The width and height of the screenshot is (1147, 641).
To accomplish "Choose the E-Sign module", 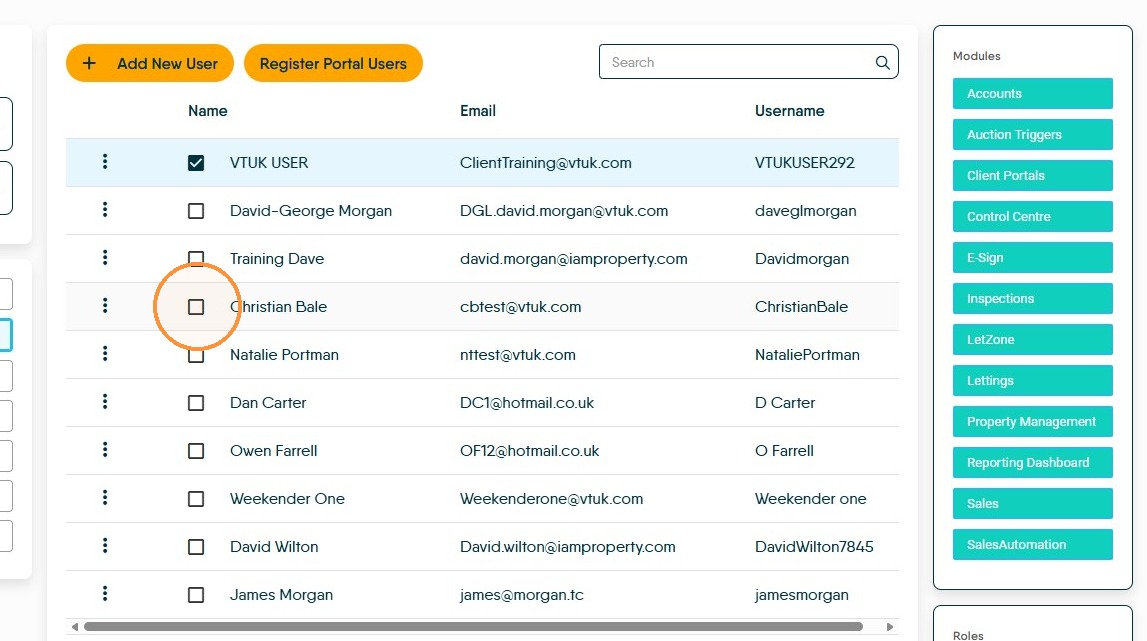I will click(1032, 258).
